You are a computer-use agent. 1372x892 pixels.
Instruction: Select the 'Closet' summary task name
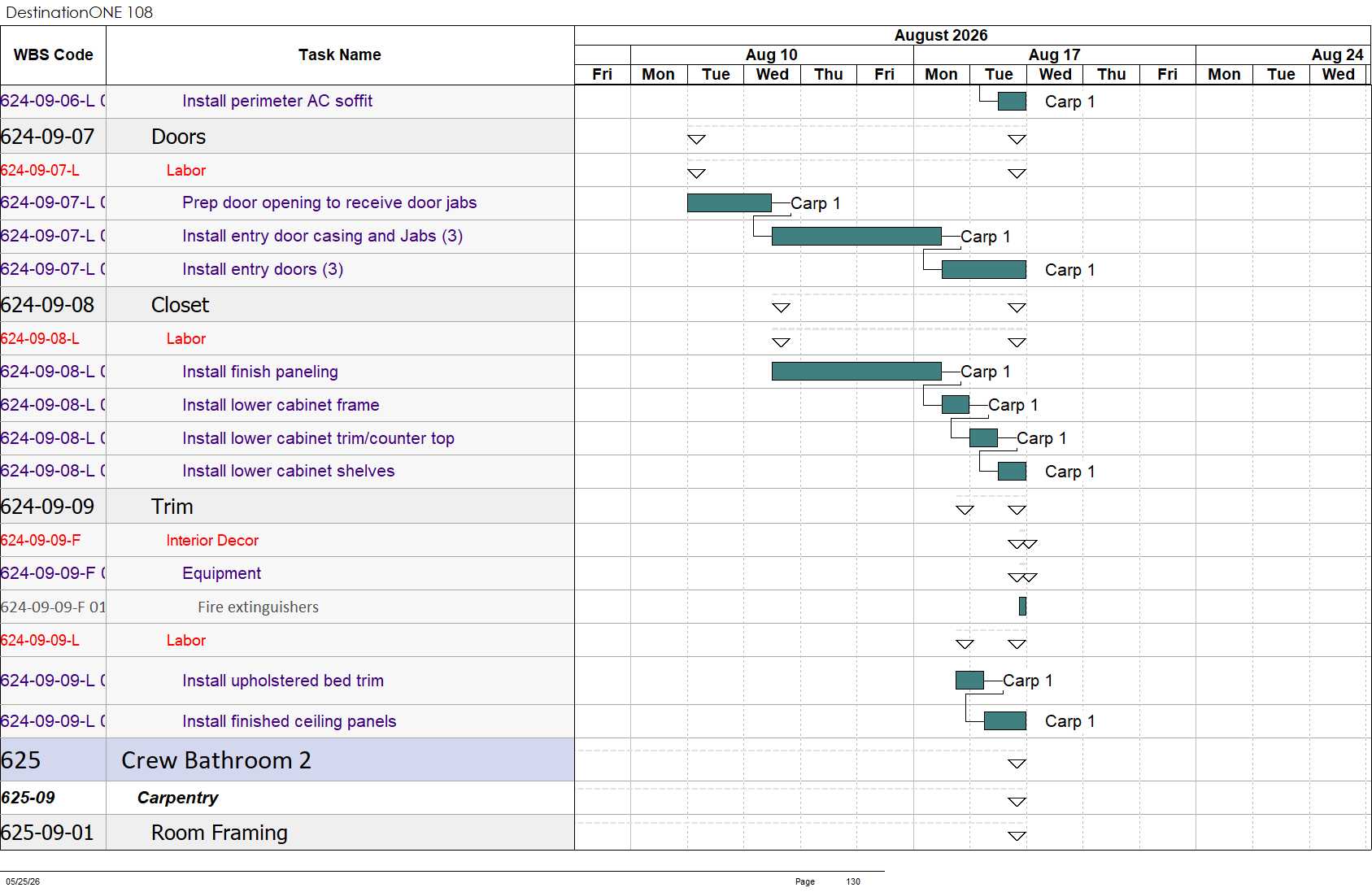pyautogui.click(x=181, y=305)
